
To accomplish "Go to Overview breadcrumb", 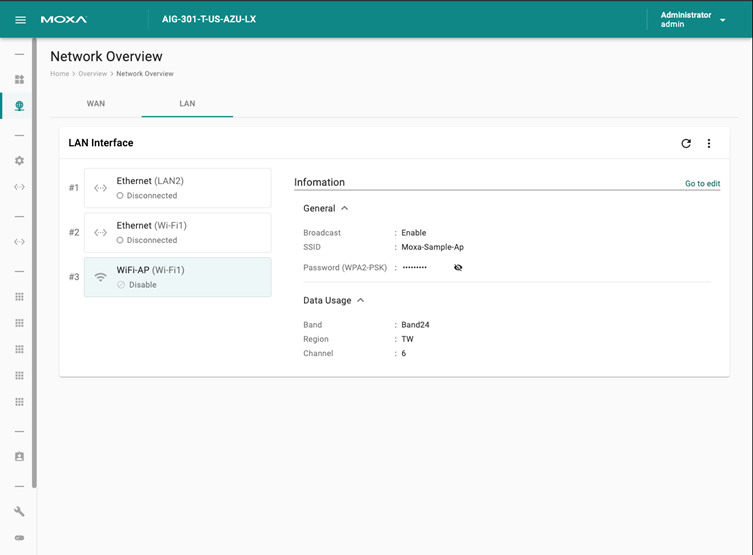I will 93,73.
